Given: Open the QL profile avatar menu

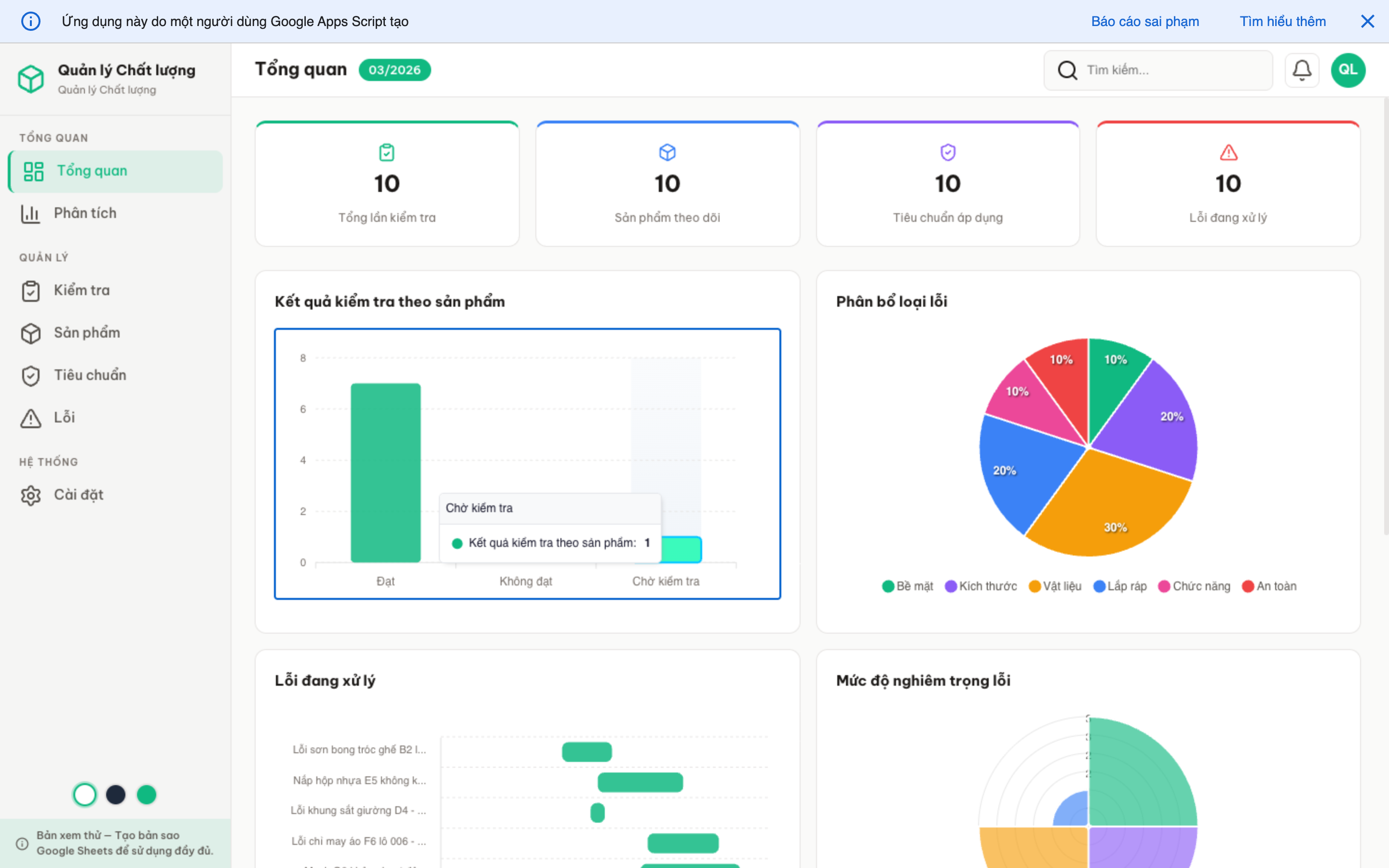Looking at the screenshot, I should tap(1348, 69).
